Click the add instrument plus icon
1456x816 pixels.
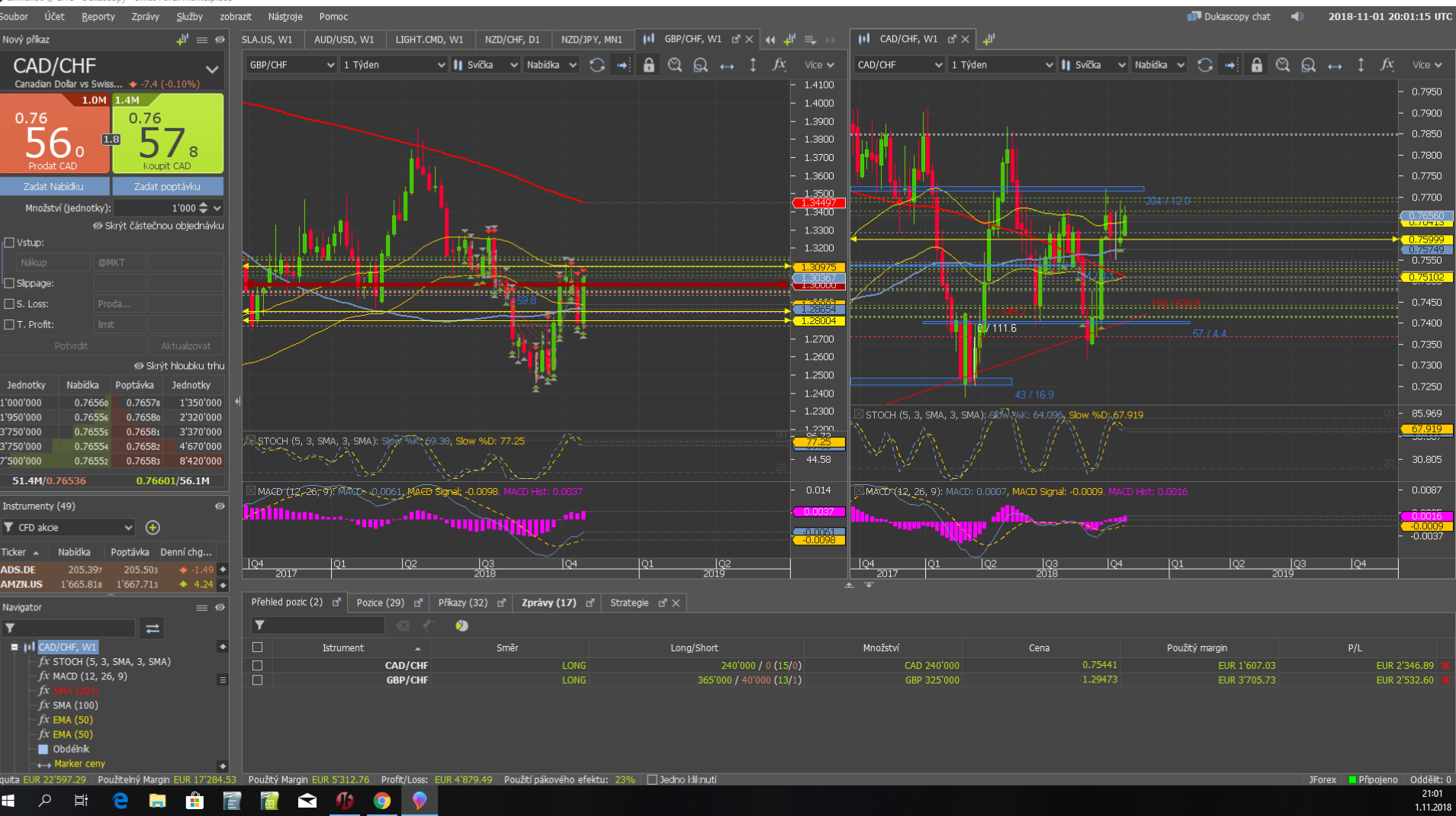point(153,528)
